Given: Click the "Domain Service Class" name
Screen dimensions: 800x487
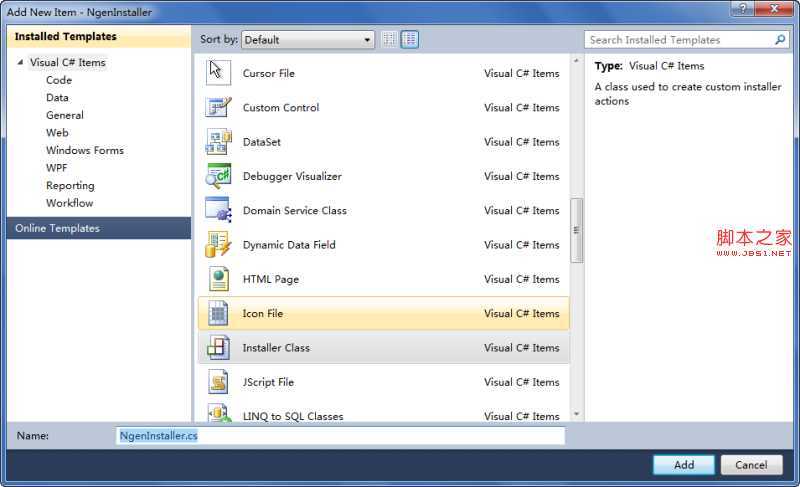Looking at the screenshot, I should [x=295, y=210].
